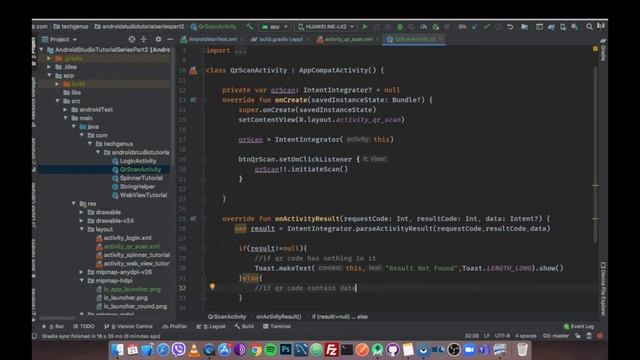
Task: Click the scroll-from-source target icon in Project panel
Action: [x=131, y=39]
